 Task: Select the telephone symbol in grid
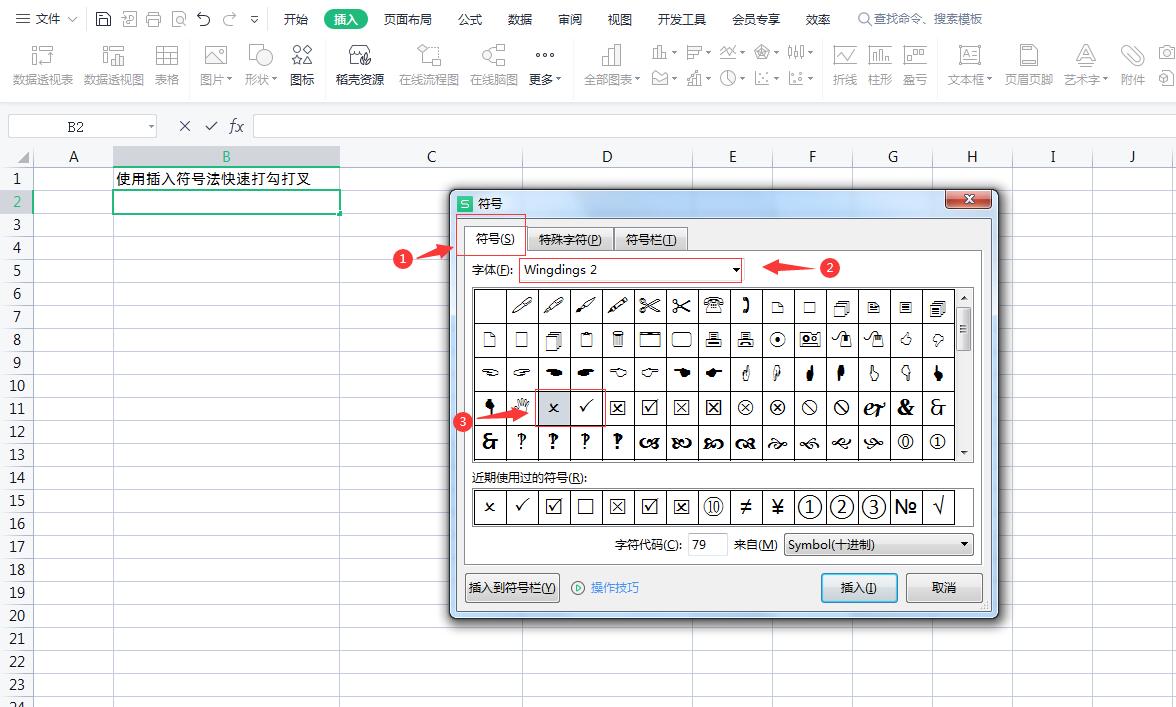click(713, 305)
